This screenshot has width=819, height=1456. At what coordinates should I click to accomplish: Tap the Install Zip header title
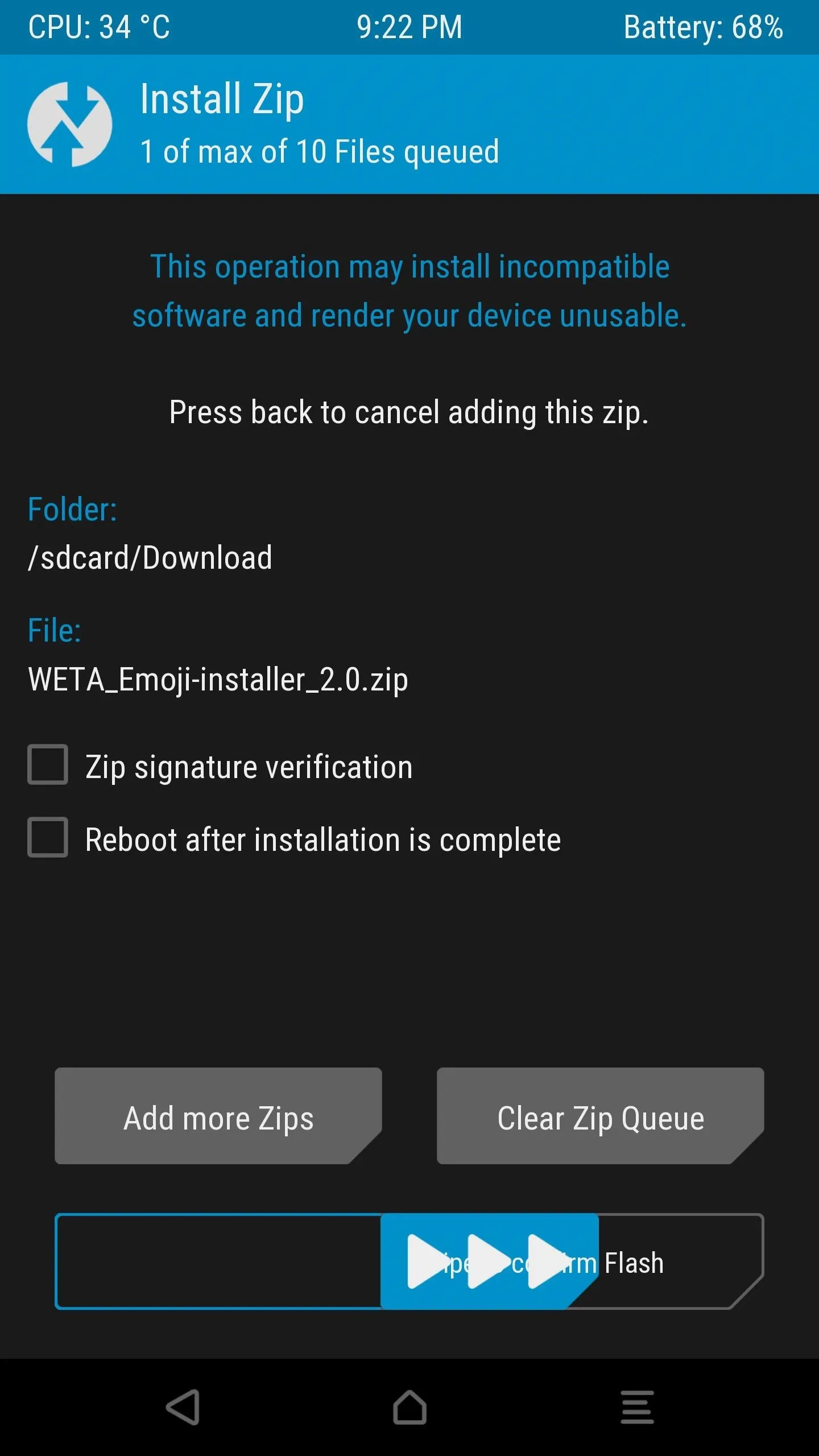point(222,100)
